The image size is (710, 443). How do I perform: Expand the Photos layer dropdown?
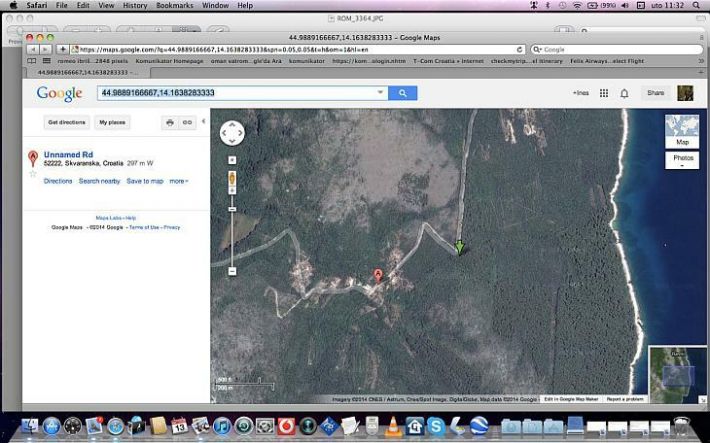coord(682,161)
